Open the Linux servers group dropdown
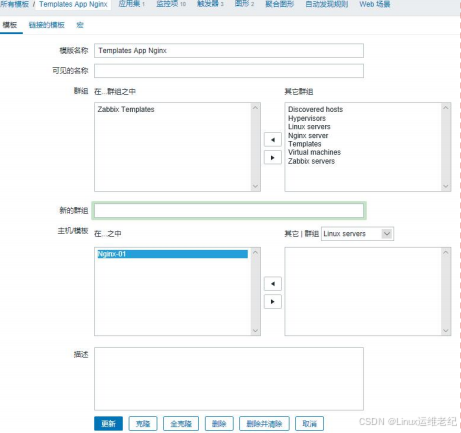The height and width of the screenshot is (433, 461). [357, 234]
